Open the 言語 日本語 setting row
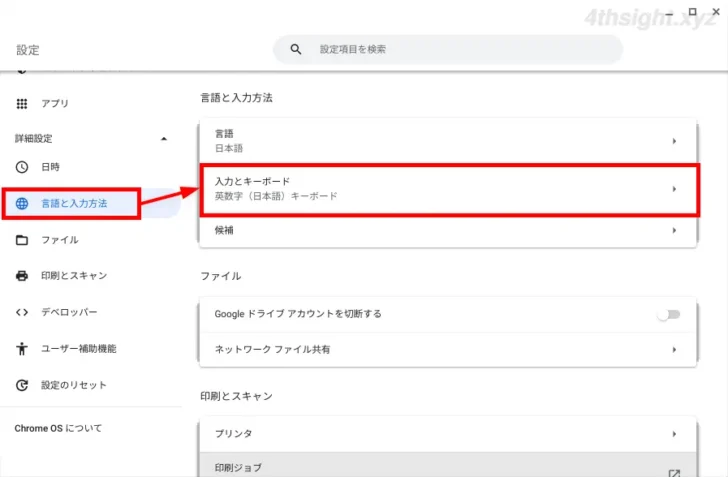 (448, 141)
